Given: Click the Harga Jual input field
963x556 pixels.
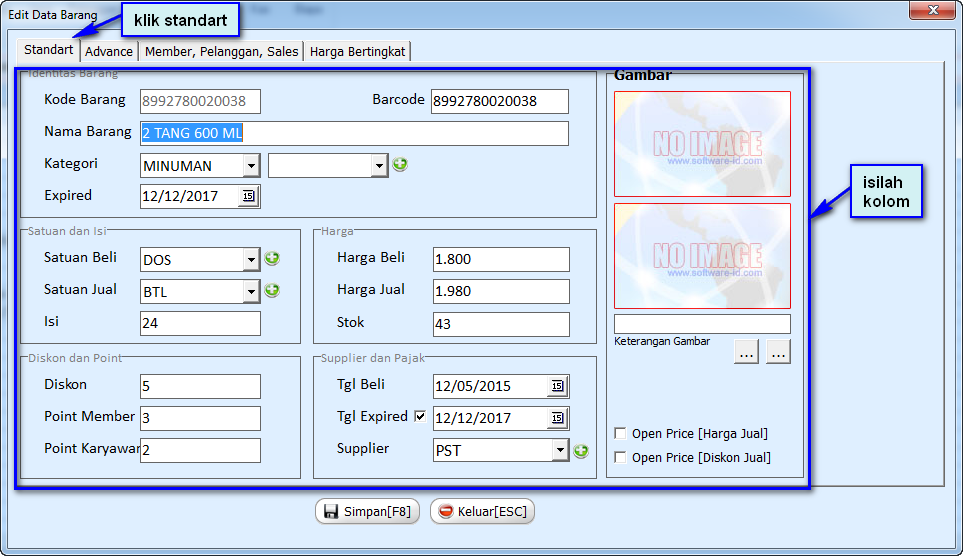Looking at the screenshot, I should 501,292.
